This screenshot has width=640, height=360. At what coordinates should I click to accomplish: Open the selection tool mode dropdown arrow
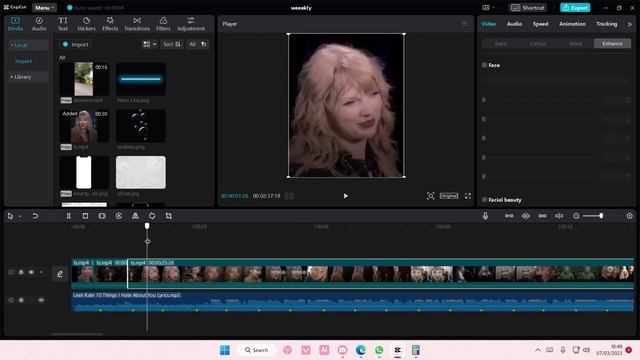click(x=20, y=216)
